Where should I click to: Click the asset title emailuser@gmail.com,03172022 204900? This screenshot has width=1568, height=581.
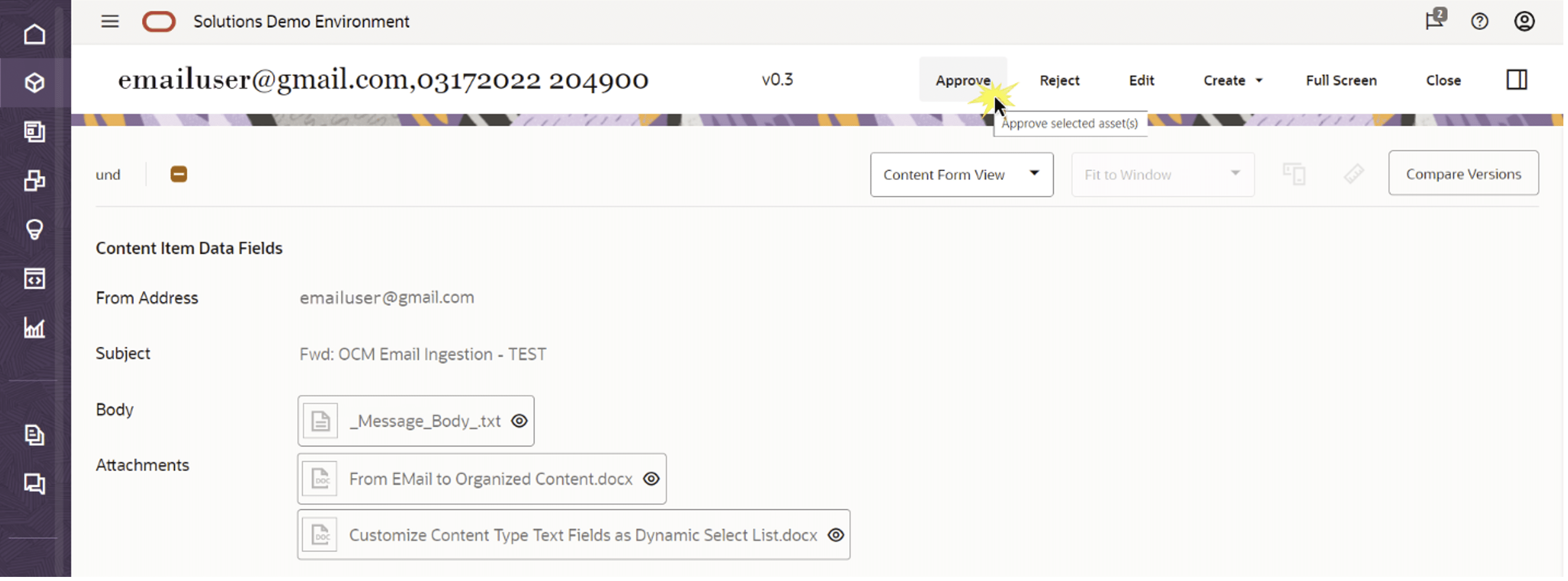(383, 80)
